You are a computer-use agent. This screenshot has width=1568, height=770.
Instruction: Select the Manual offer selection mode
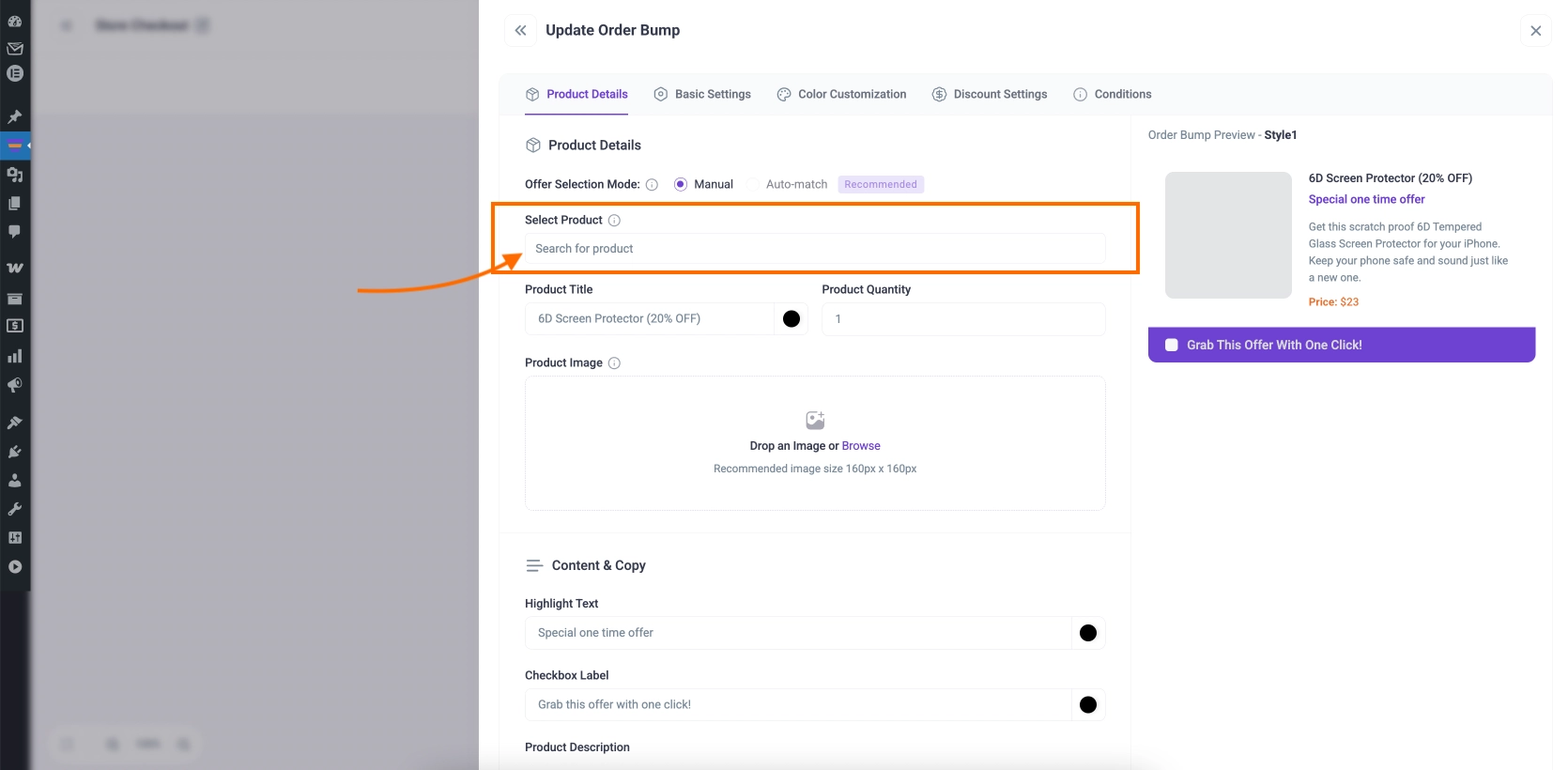pos(703,184)
